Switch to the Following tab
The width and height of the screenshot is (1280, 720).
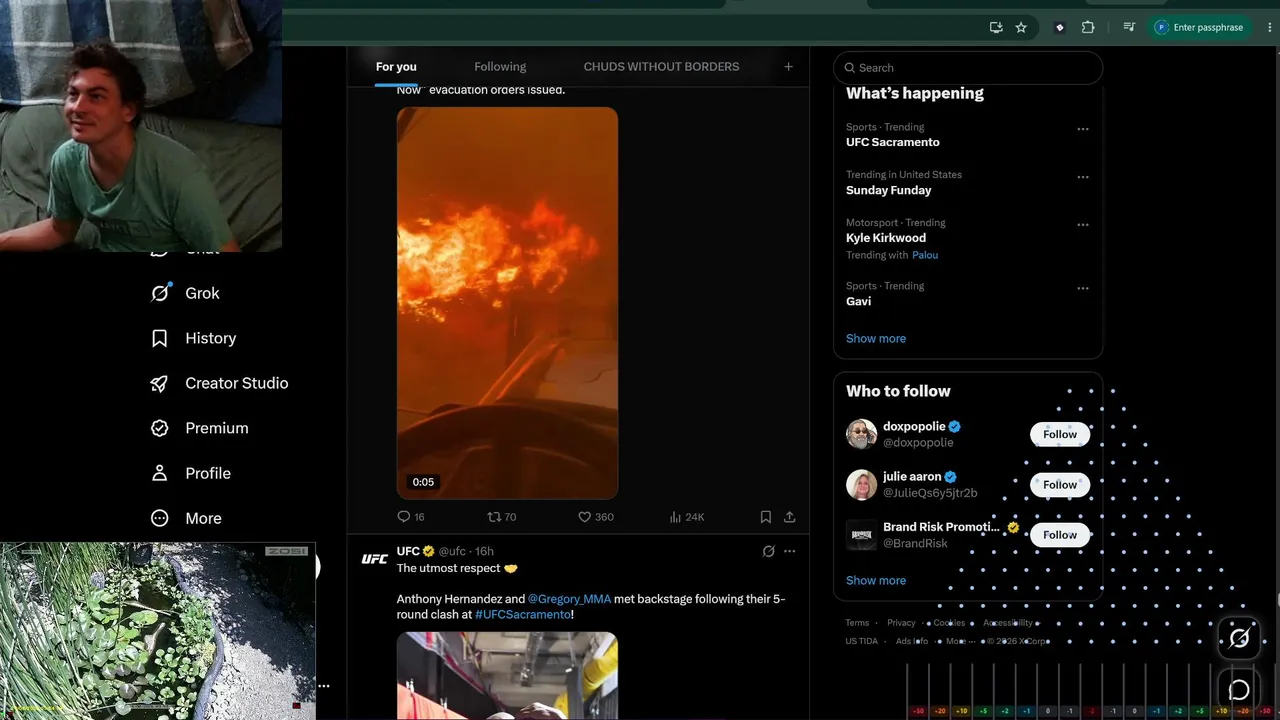500,67
